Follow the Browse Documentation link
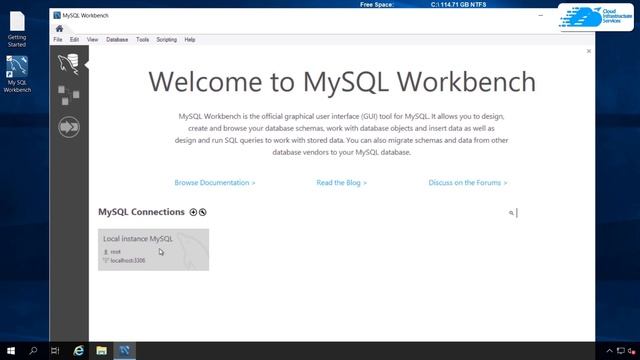The height and width of the screenshot is (360, 640). 215,182
